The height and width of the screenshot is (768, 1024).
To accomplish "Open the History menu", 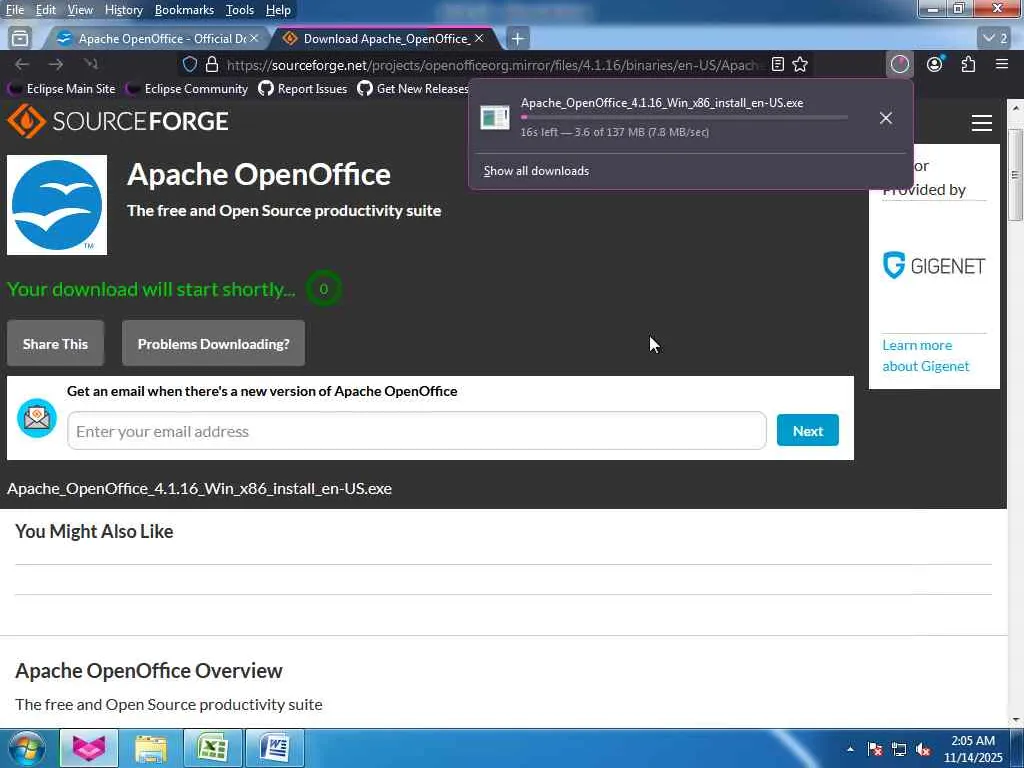I will [123, 10].
